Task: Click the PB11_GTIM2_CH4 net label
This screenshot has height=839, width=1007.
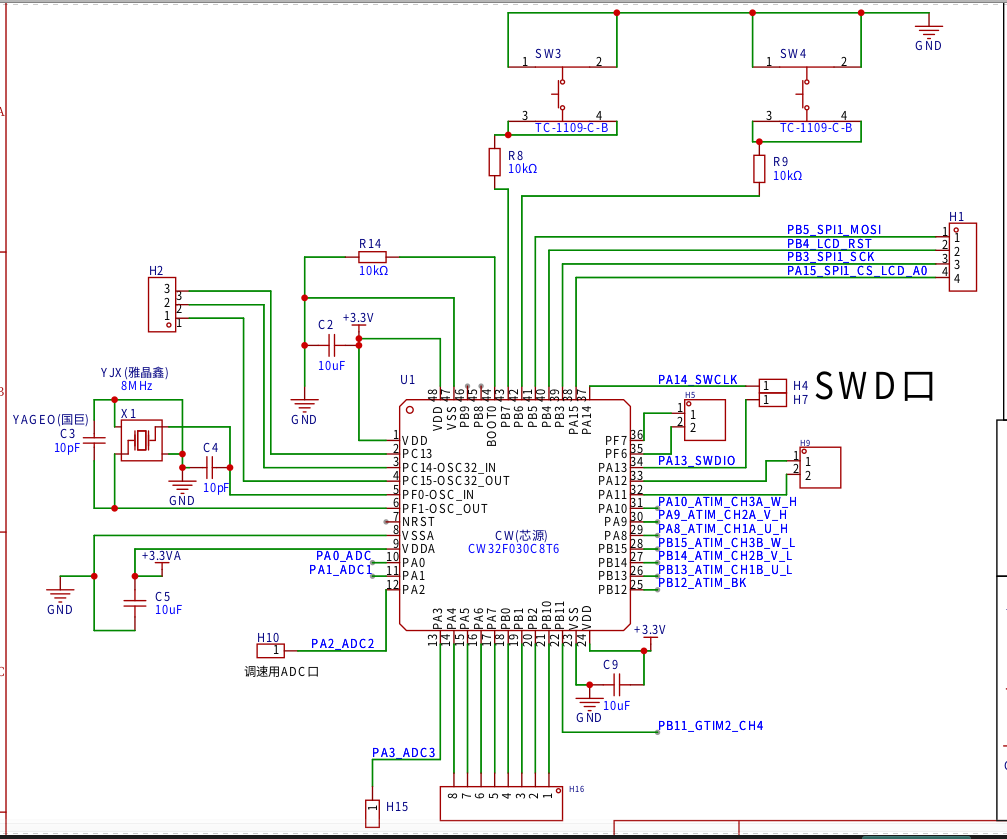Action: 710,726
